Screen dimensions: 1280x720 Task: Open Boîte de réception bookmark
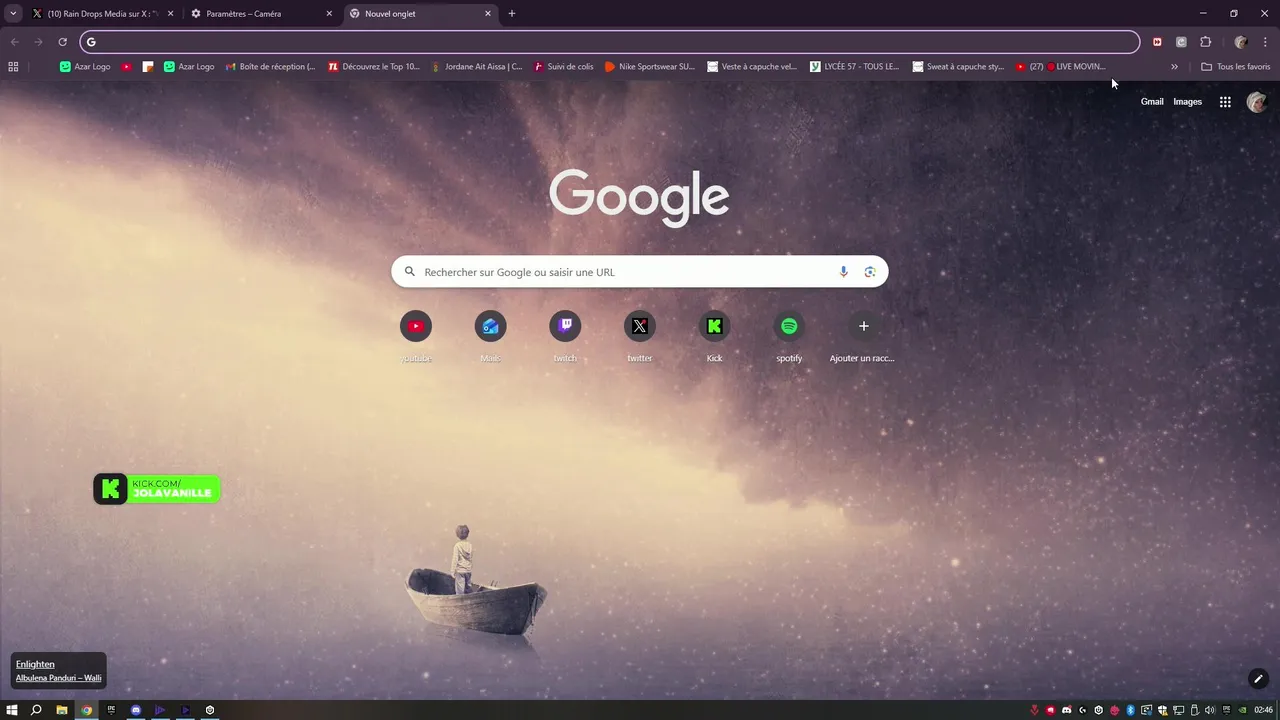[x=271, y=67]
